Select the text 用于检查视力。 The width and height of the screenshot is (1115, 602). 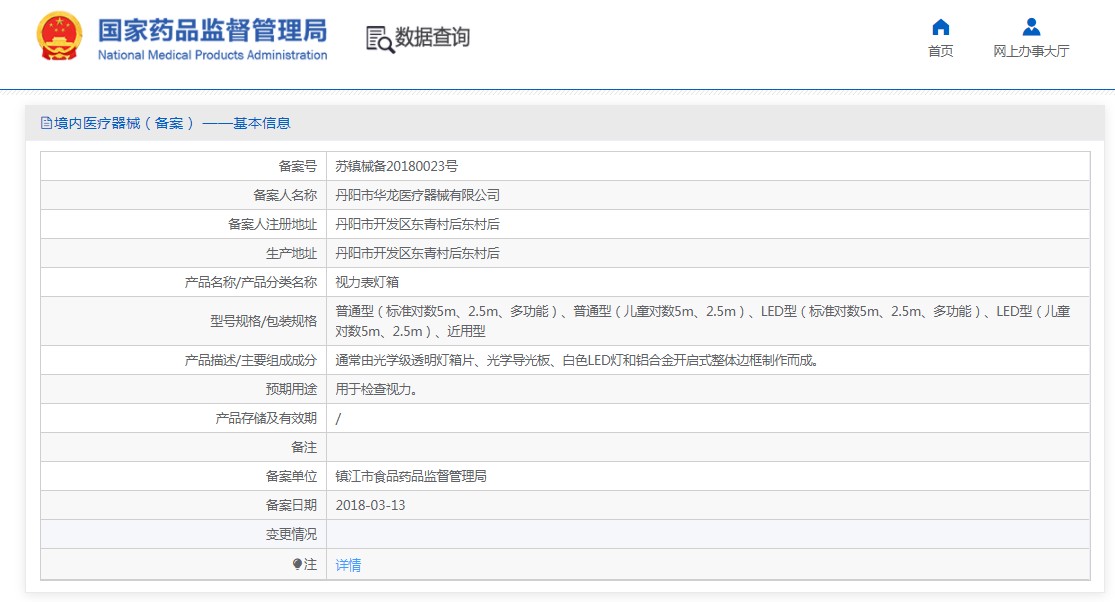(377, 389)
